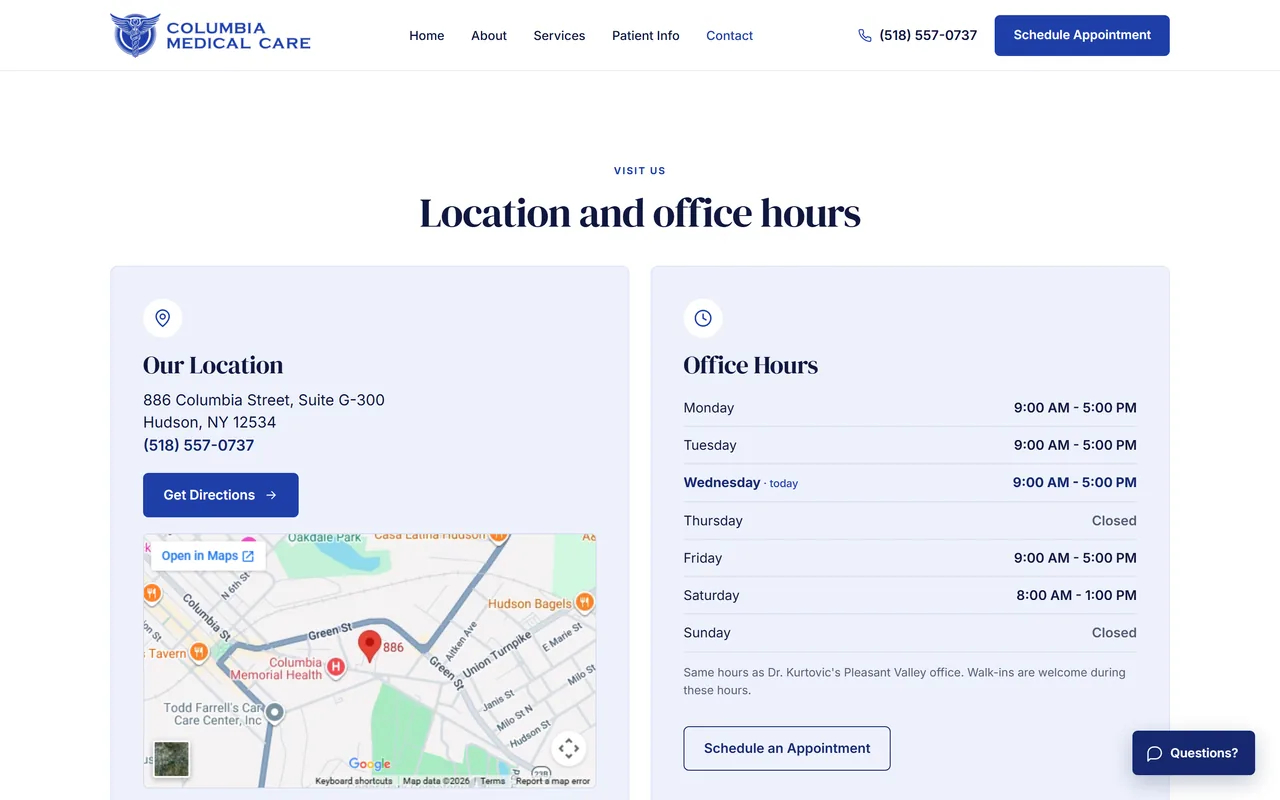Click Sunday's Closed status

pyautogui.click(x=1114, y=633)
